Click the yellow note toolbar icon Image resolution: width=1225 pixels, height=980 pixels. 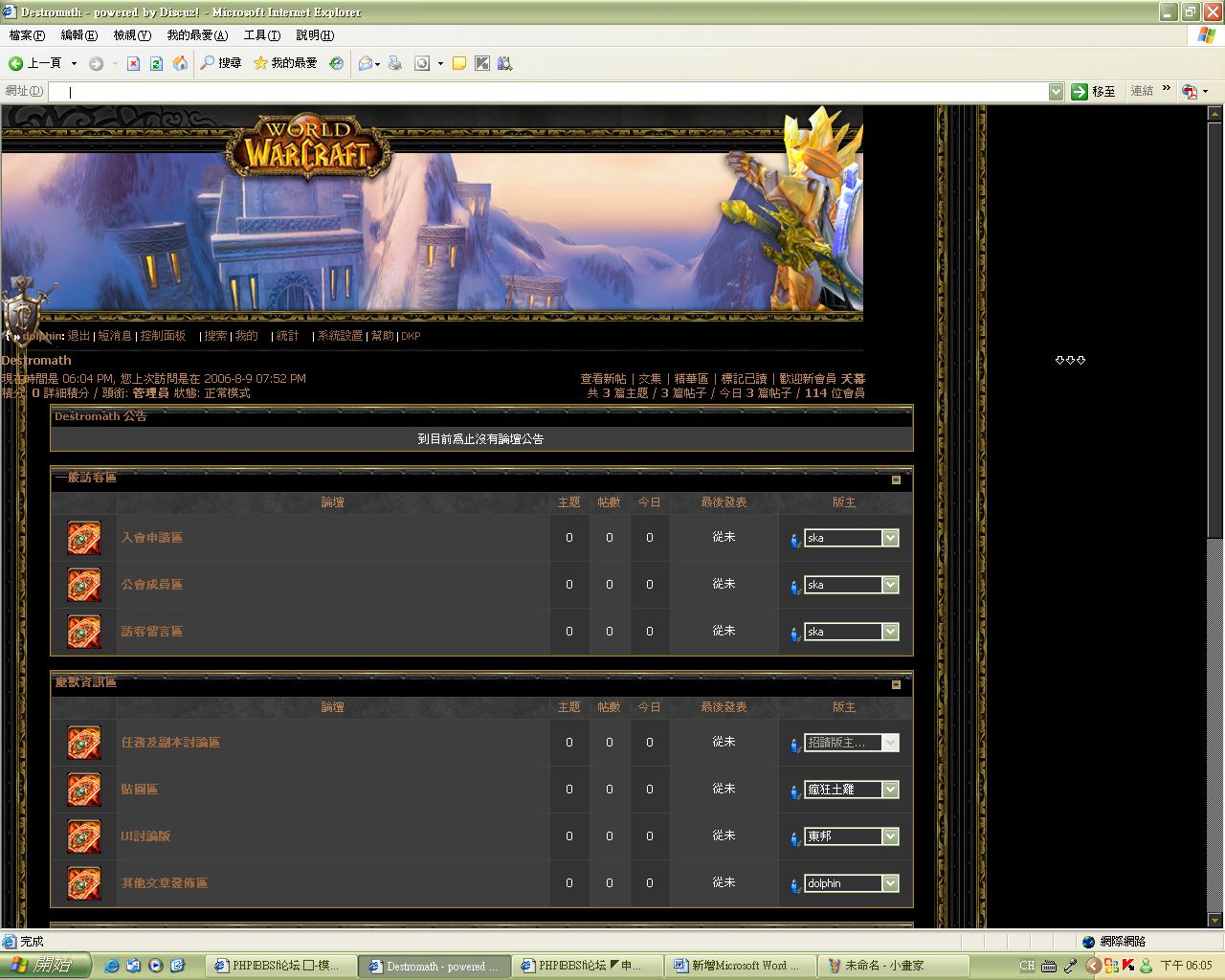[x=459, y=63]
